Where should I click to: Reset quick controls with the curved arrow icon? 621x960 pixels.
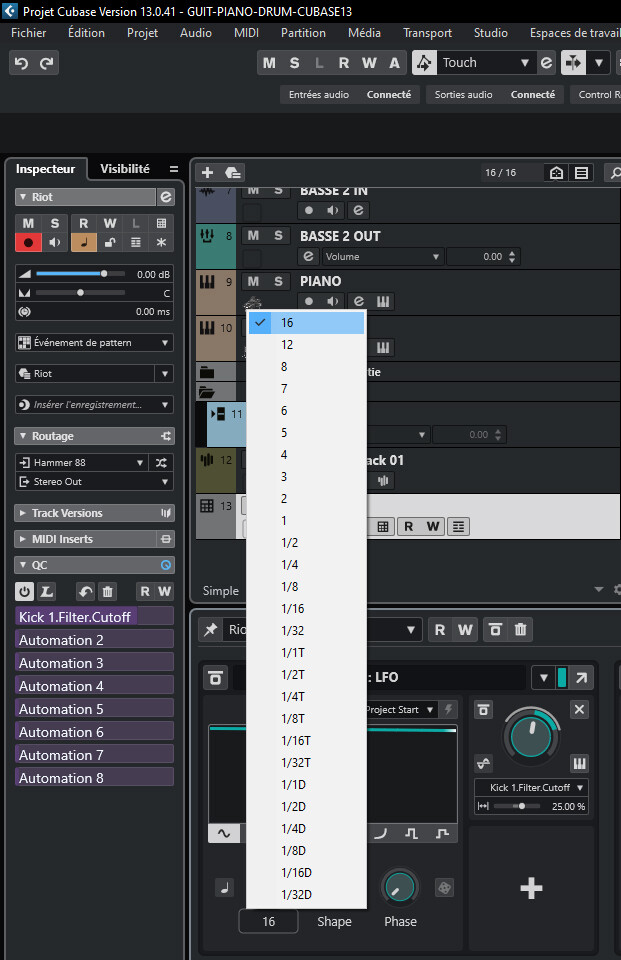[86, 591]
